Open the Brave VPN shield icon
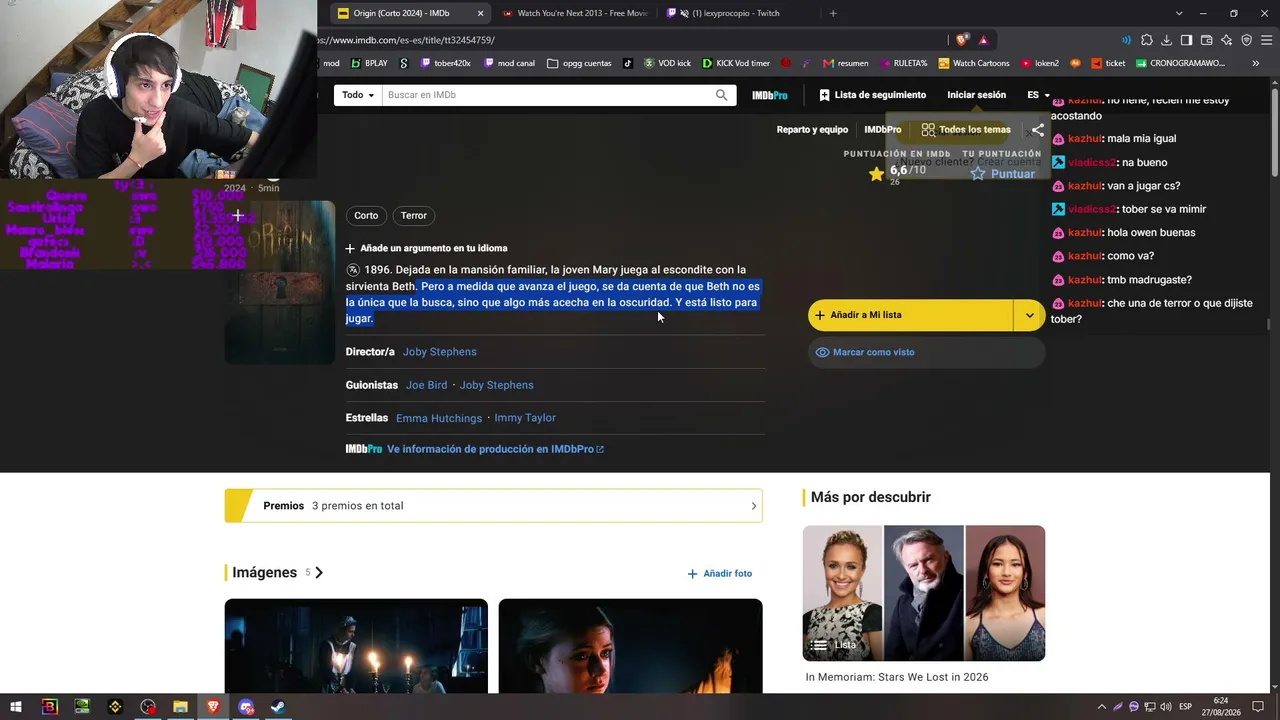Viewport: 1280px width, 720px height. coord(1246,40)
